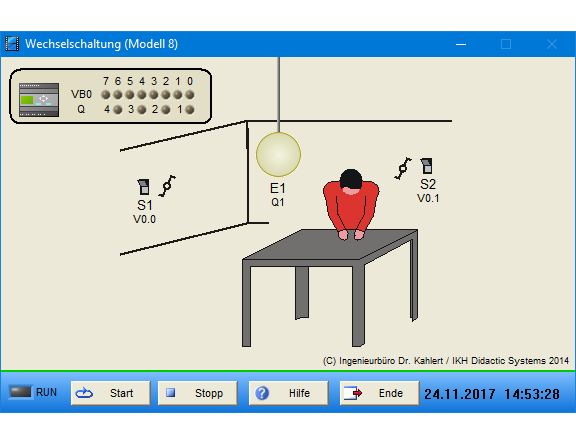Click the changeover contact symbol beside S1
This screenshot has width=576, height=443.
[168, 186]
